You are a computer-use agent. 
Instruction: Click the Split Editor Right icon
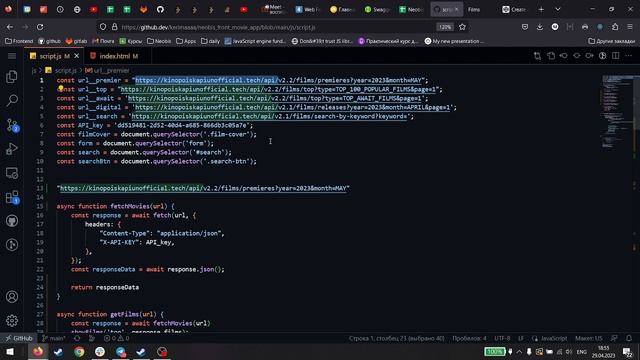pos(616,56)
